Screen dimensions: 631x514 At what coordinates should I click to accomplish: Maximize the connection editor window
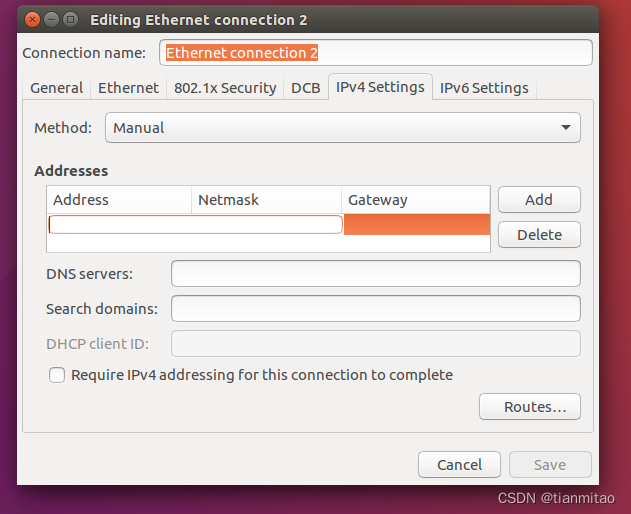click(x=70, y=20)
